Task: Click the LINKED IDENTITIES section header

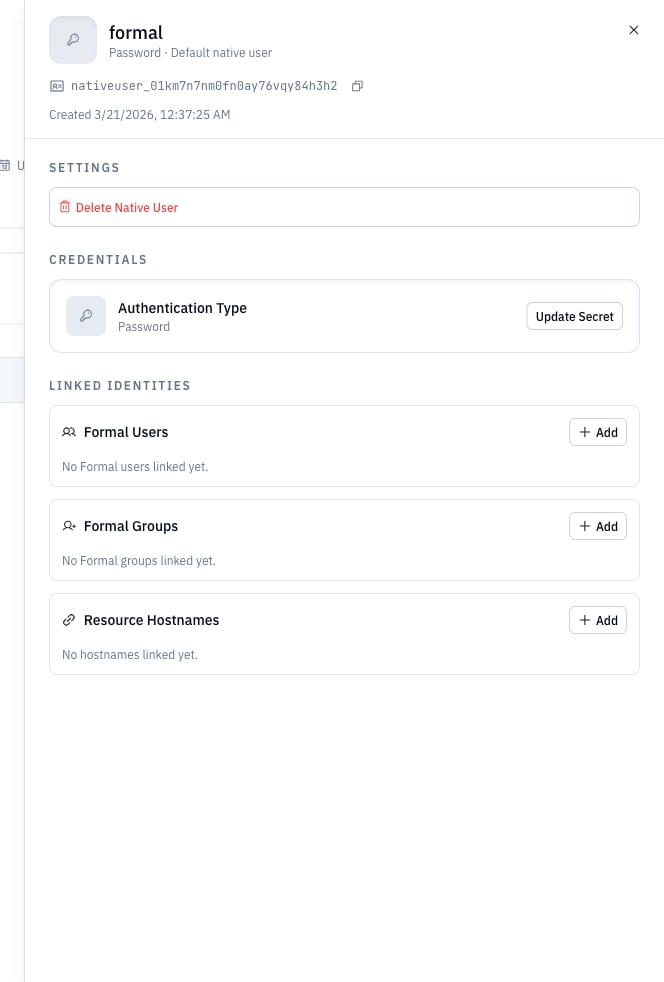Action: click(120, 386)
